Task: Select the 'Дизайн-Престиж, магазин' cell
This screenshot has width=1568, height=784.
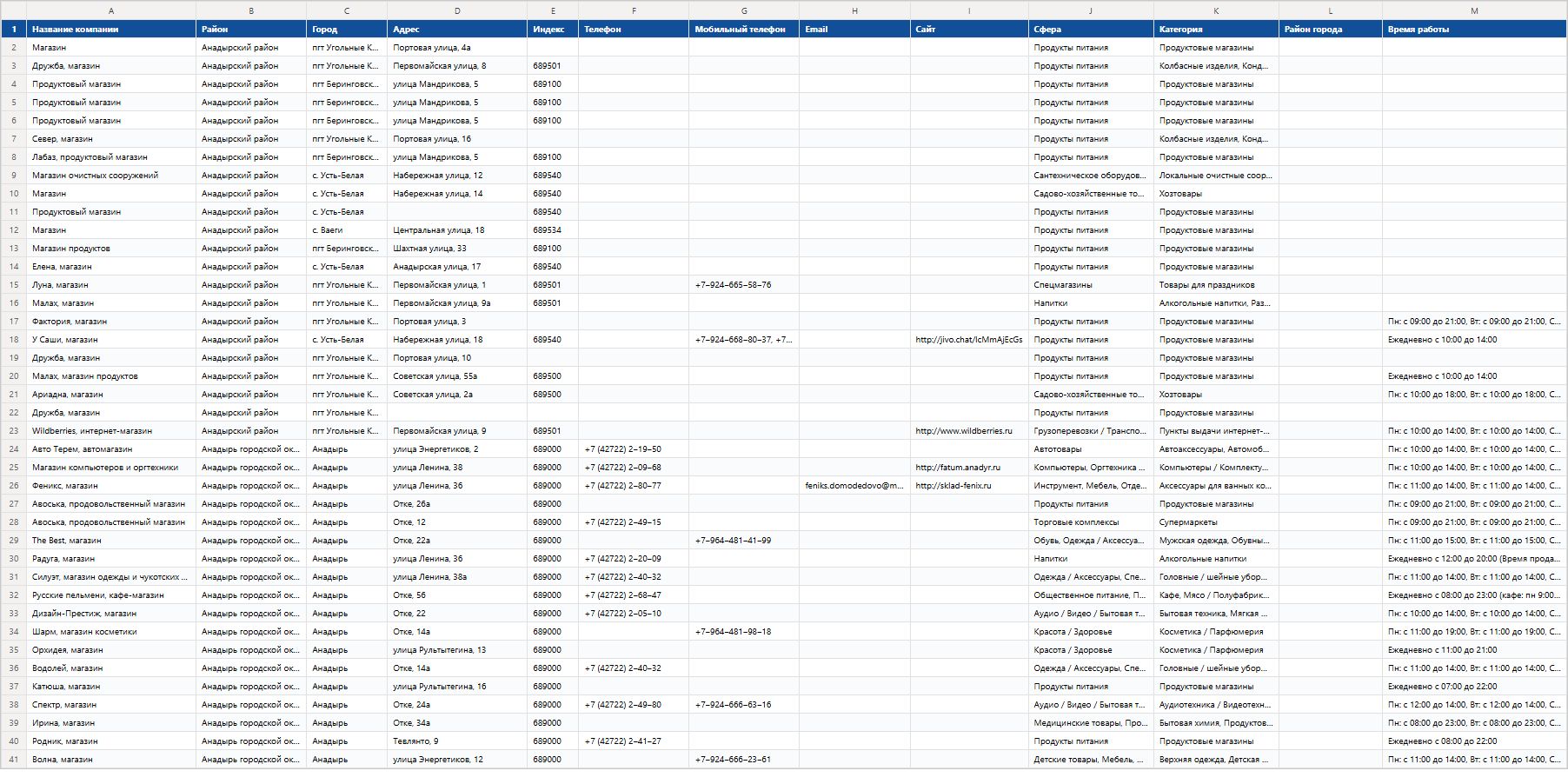Action: (111, 614)
